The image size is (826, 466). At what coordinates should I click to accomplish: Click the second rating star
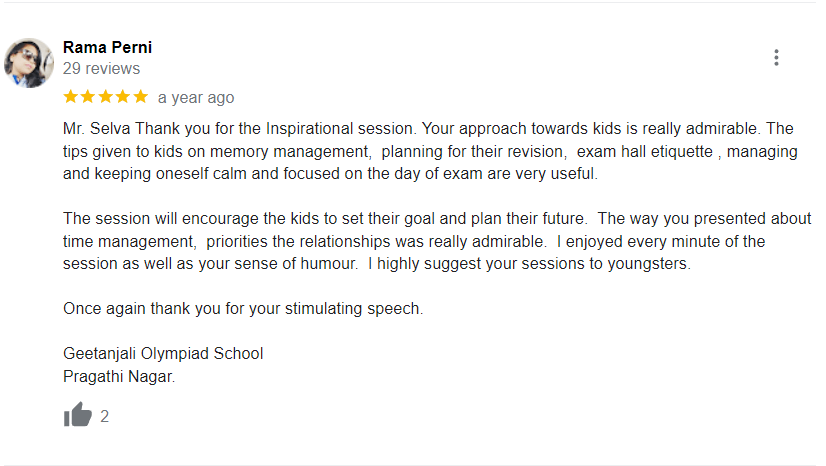pyautogui.click(x=88, y=97)
